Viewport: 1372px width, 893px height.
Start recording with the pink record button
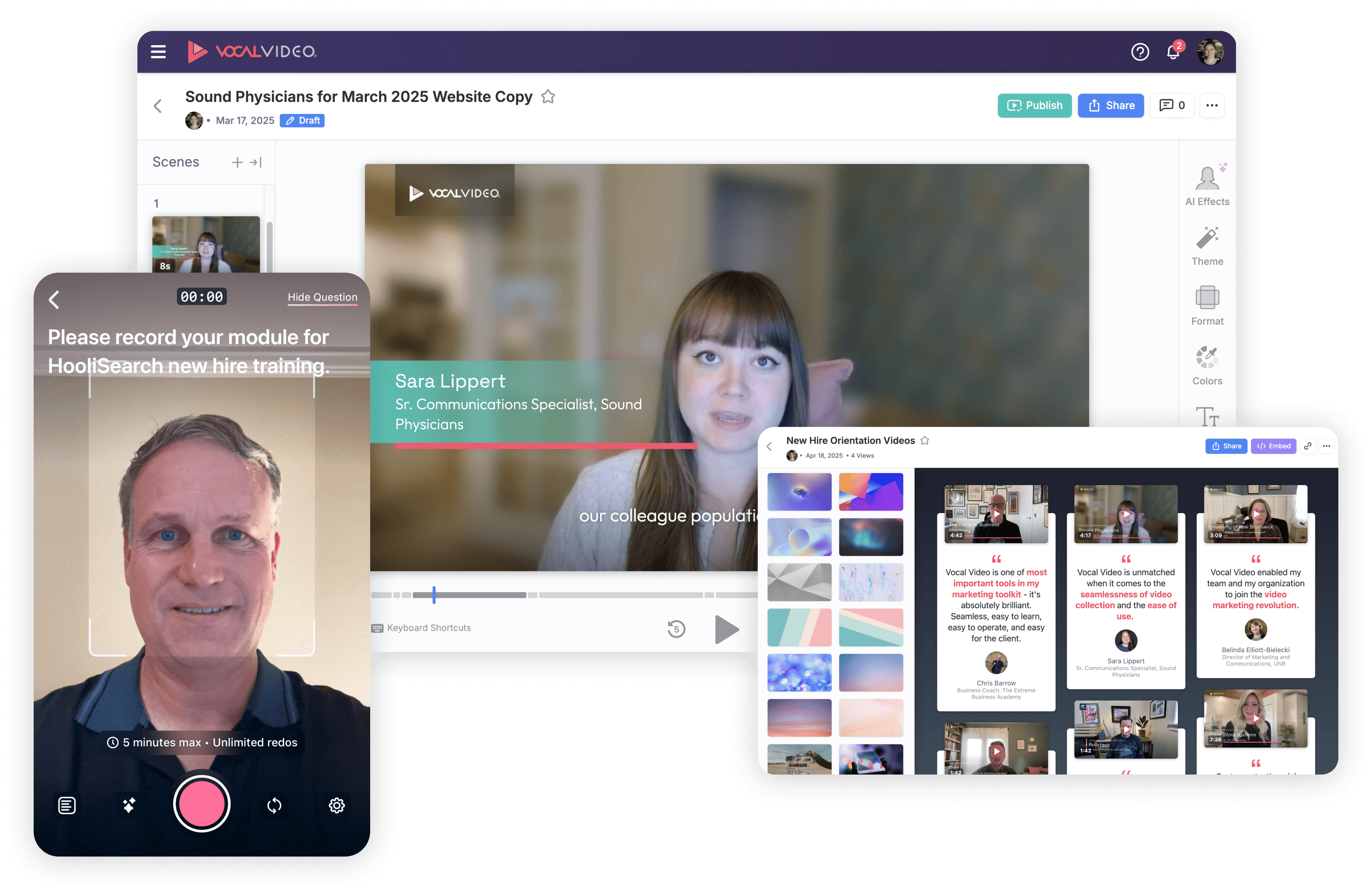click(202, 804)
